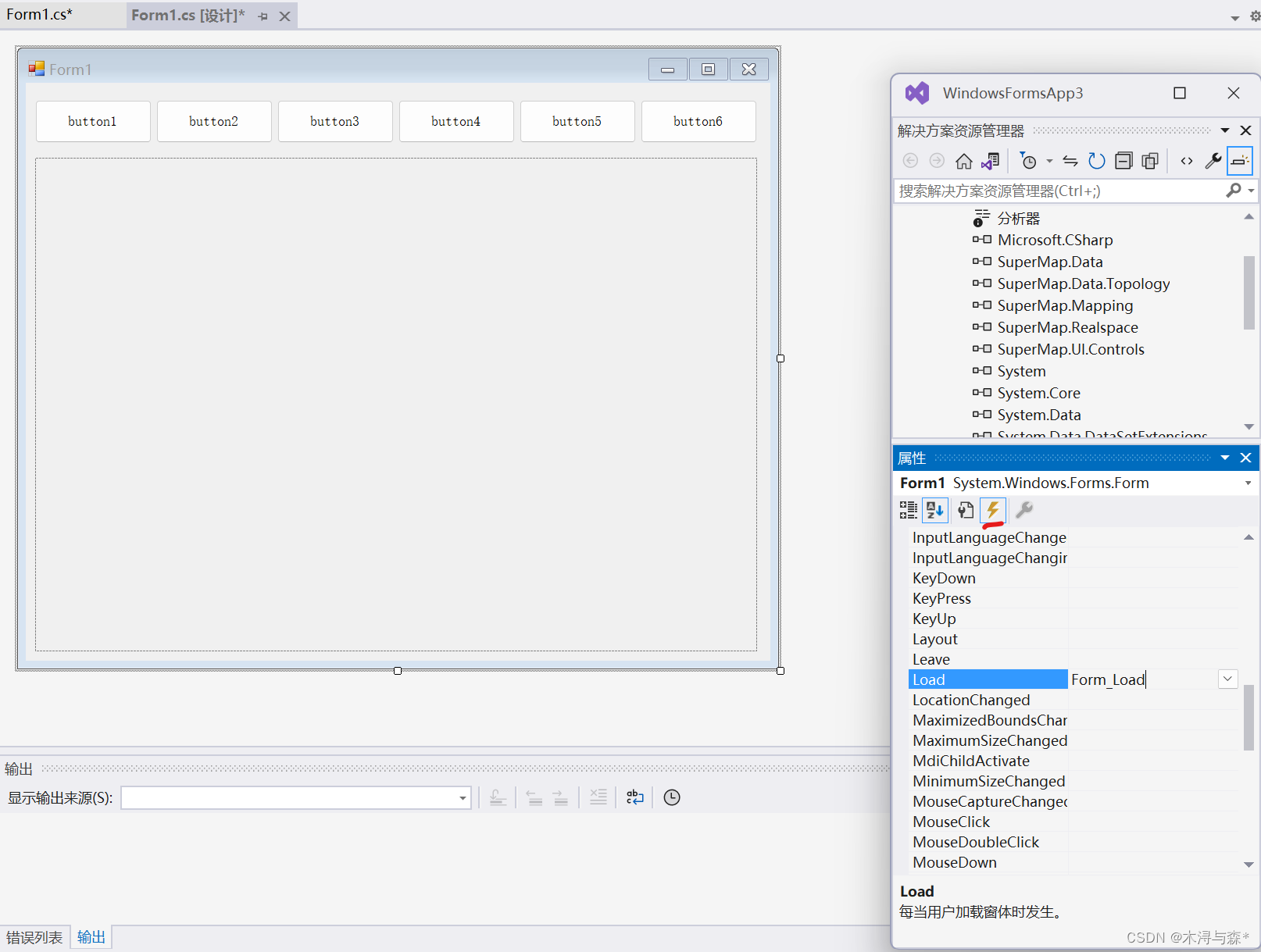Viewport: 1261px width, 952px height.
Task: Select button5 on the form designer
Action: 577,121
